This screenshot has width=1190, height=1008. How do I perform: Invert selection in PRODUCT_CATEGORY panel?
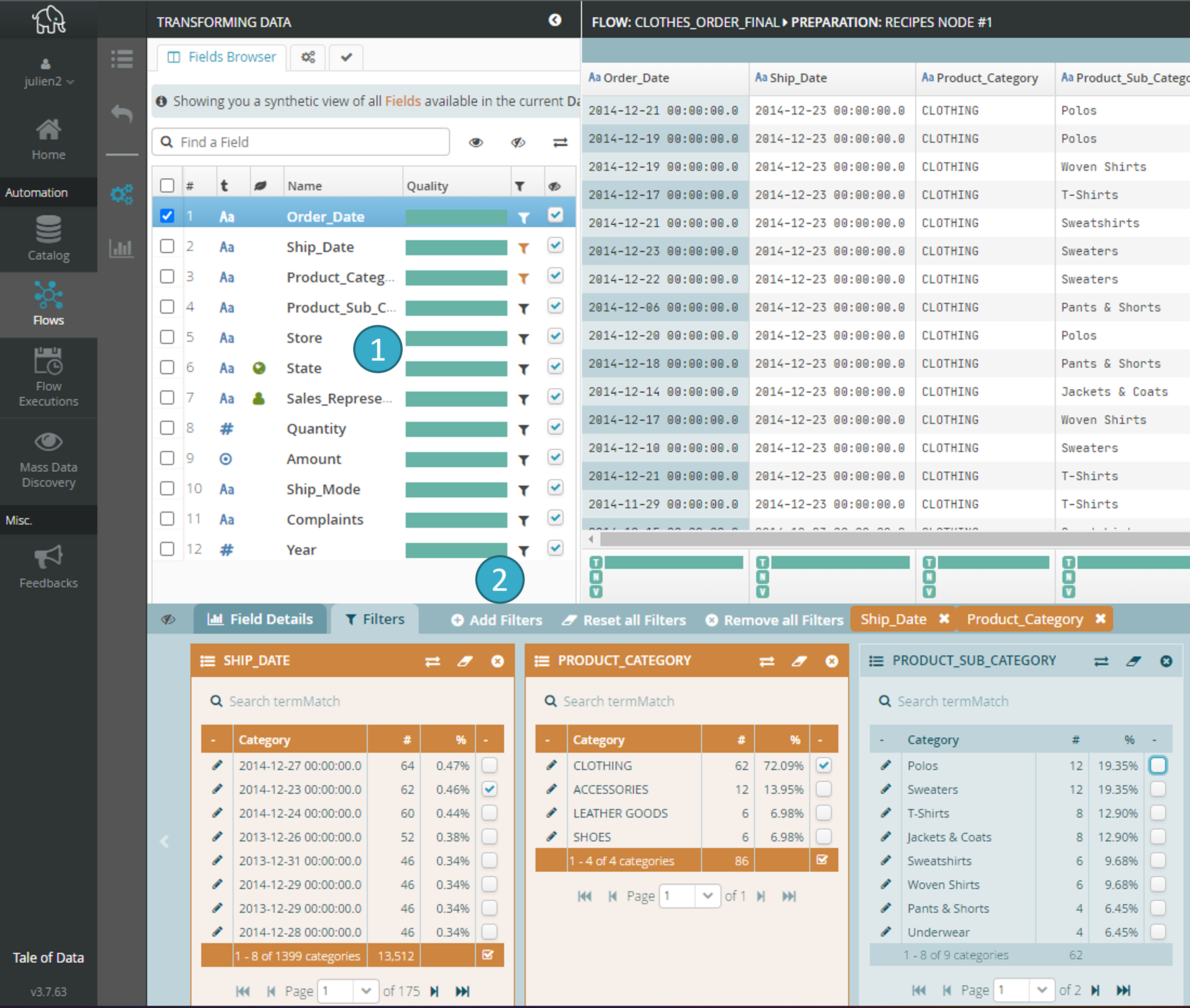[x=766, y=661]
